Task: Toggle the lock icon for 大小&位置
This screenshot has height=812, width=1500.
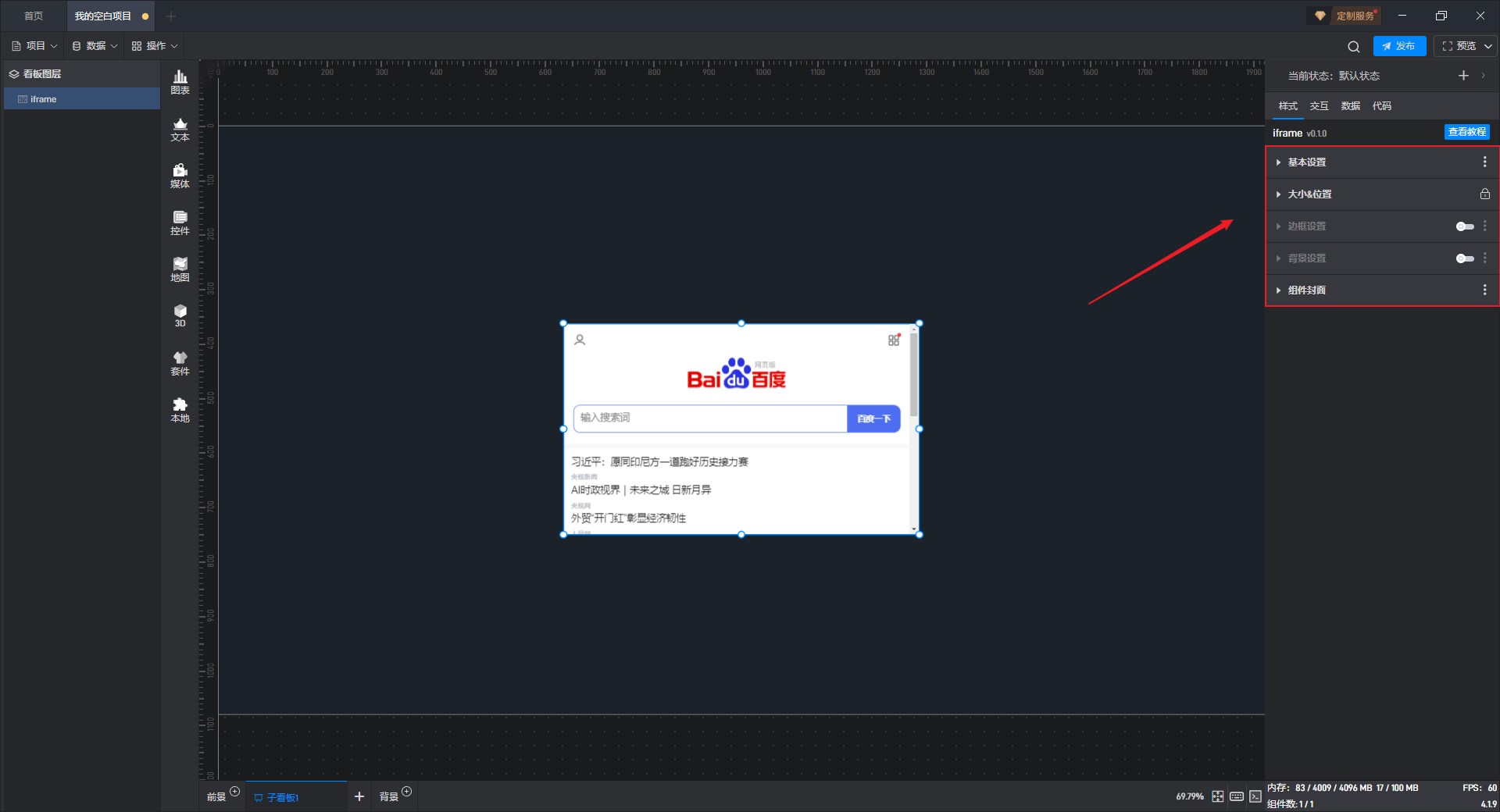Action: pyautogui.click(x=1484, y=194)
